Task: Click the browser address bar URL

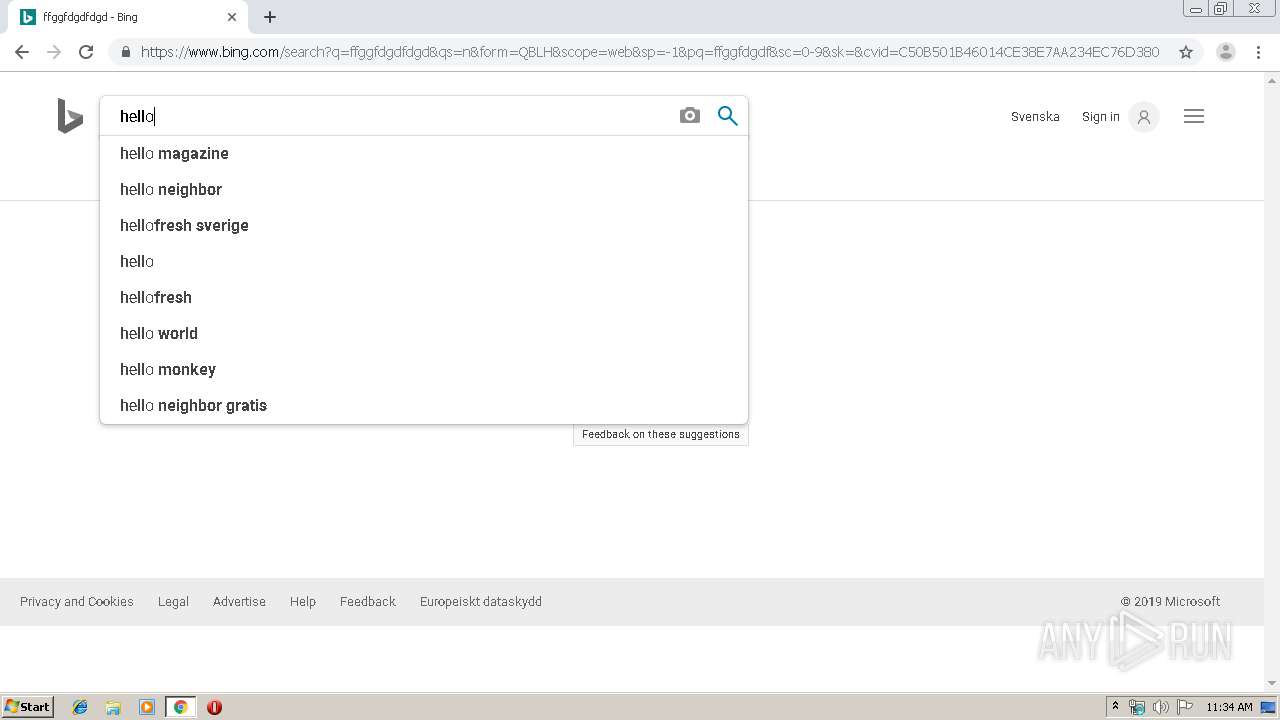Action: [x=650, y=52]
